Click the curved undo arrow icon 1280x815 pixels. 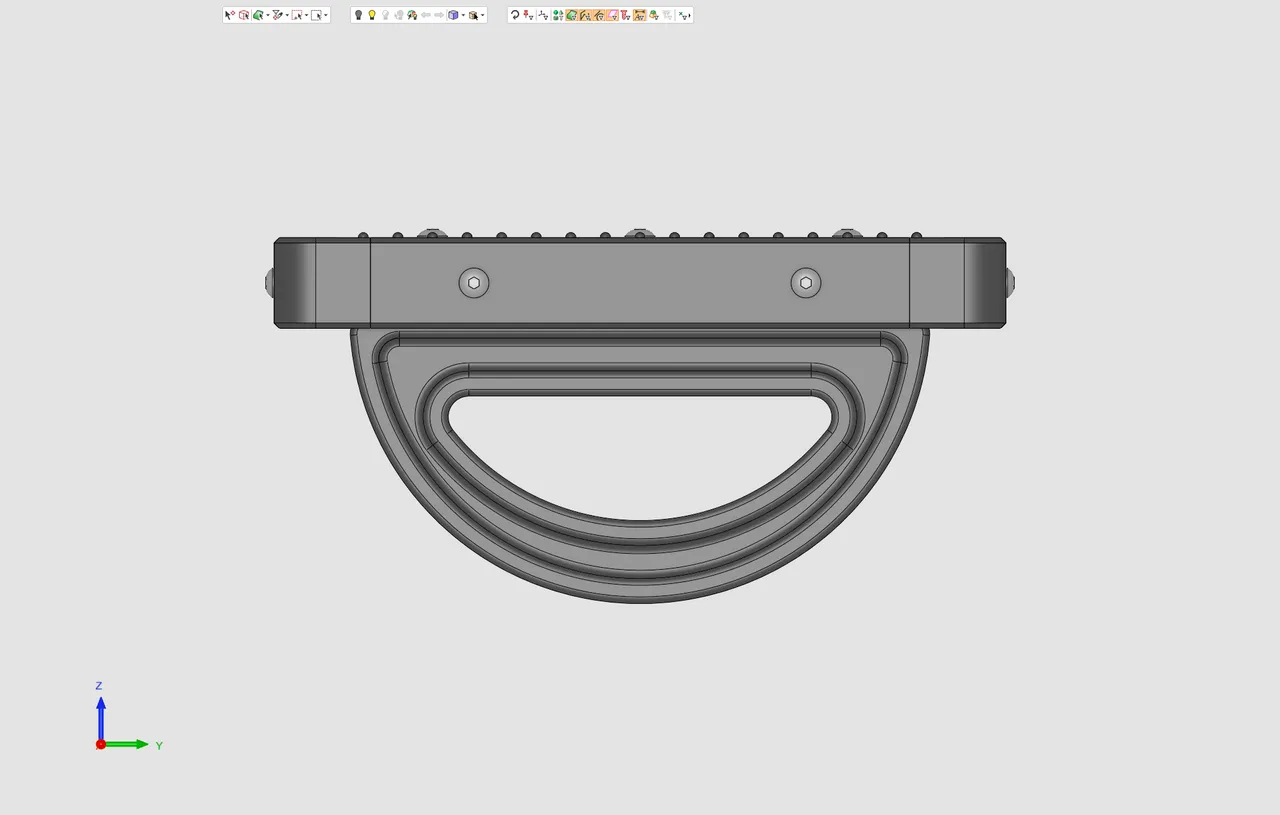pos(515,14)
